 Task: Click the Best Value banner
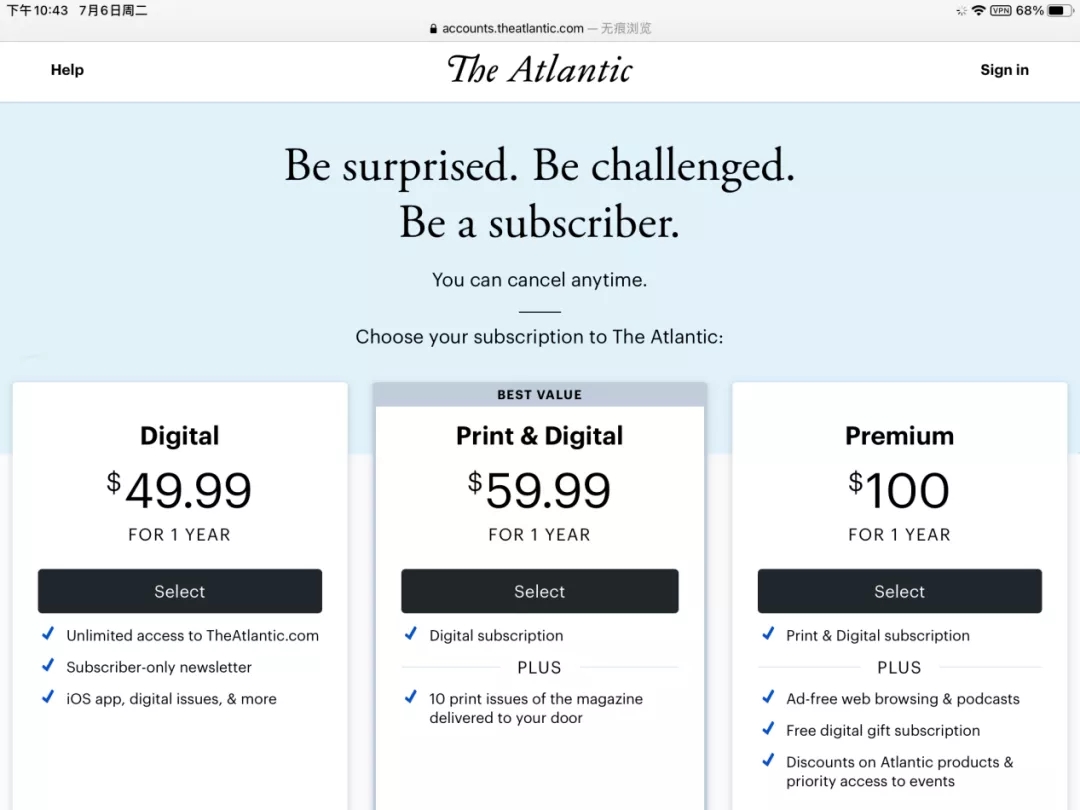click(x=540, y=395)
